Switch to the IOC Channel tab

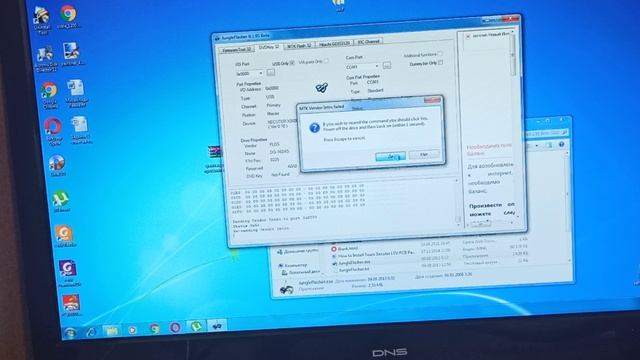pyautogui.click(x=369, y=42)
